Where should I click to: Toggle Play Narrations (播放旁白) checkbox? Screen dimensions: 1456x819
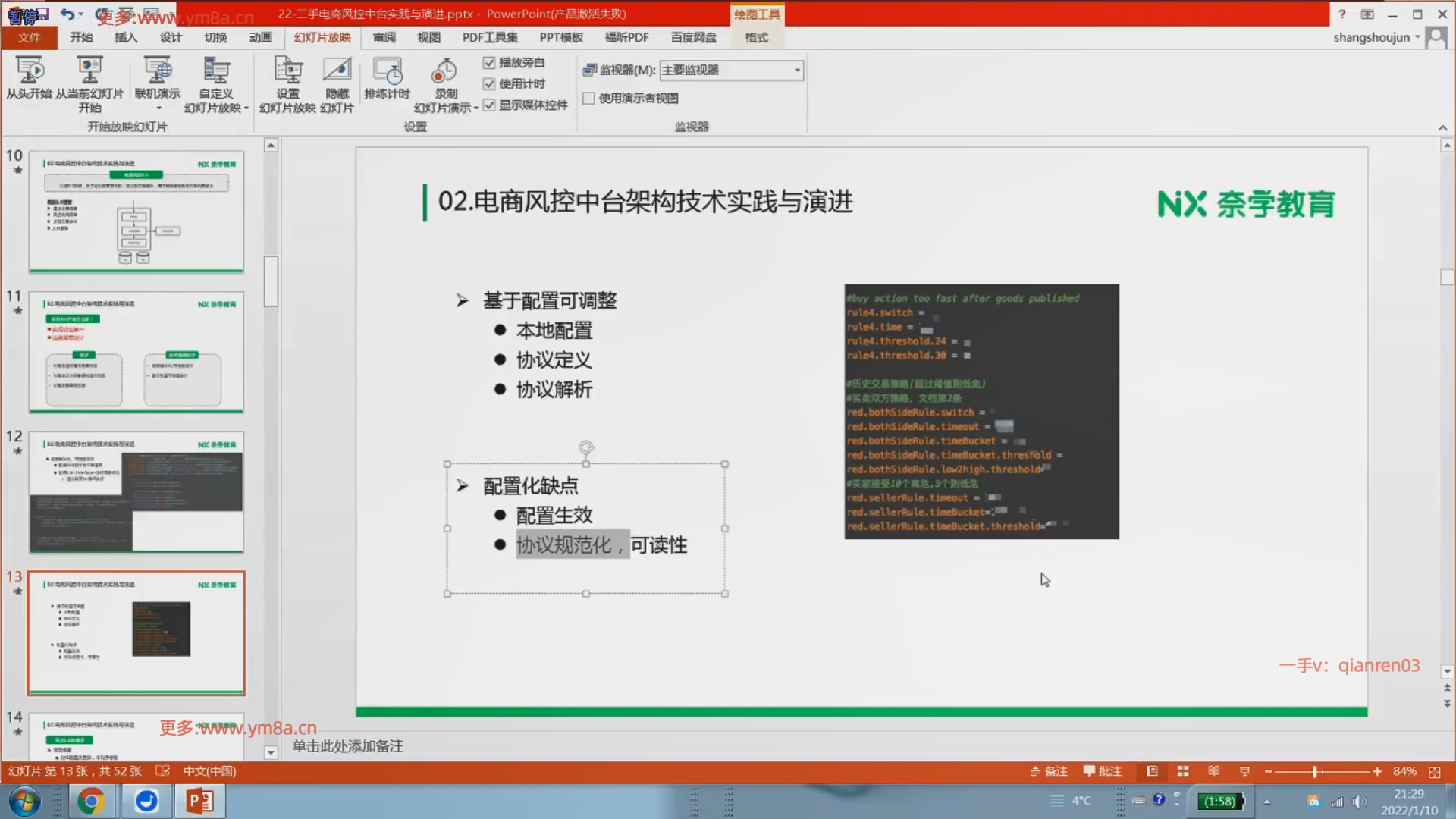pos(489,63)
